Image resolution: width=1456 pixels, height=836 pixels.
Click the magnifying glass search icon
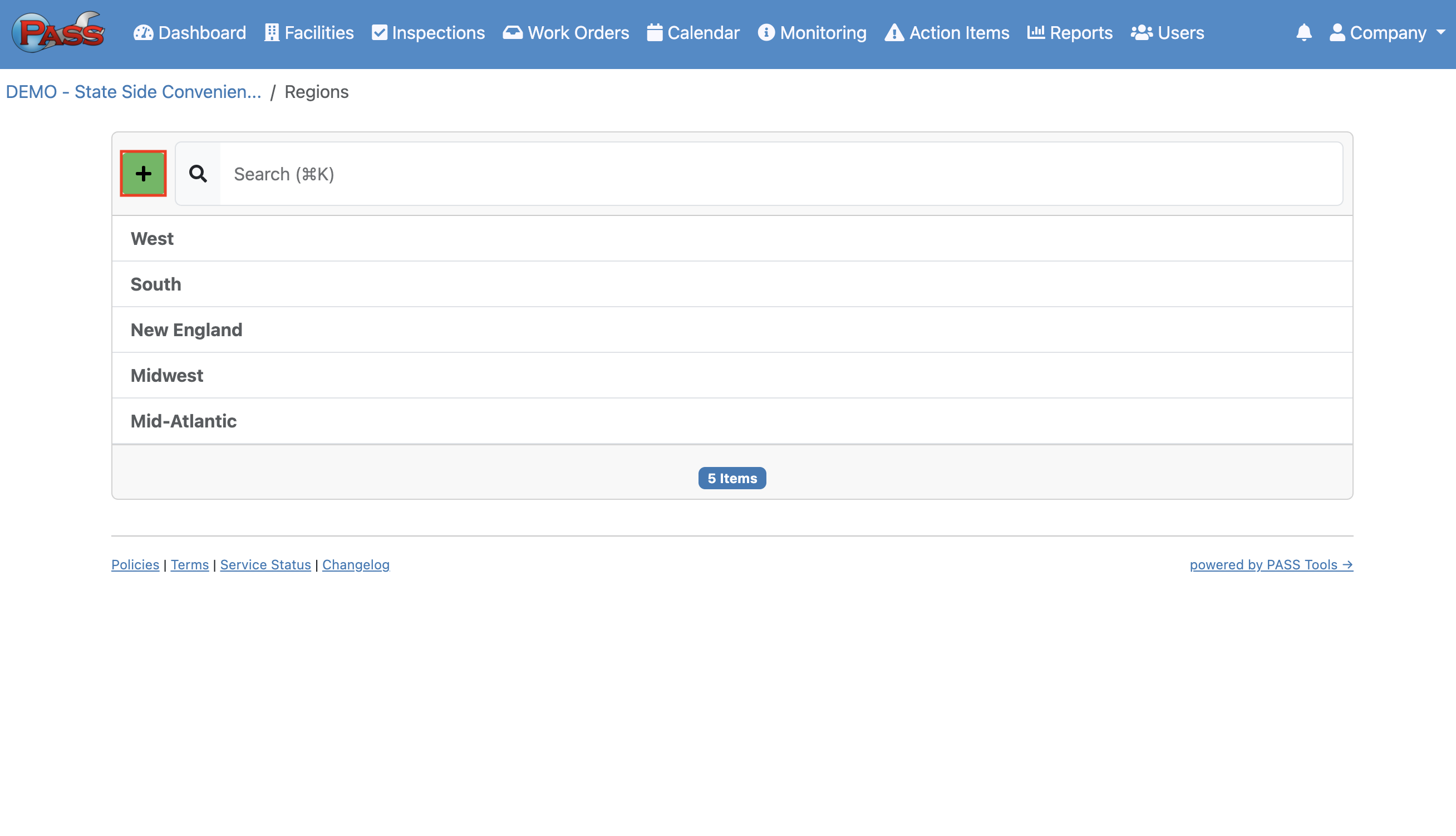(198, 174)
